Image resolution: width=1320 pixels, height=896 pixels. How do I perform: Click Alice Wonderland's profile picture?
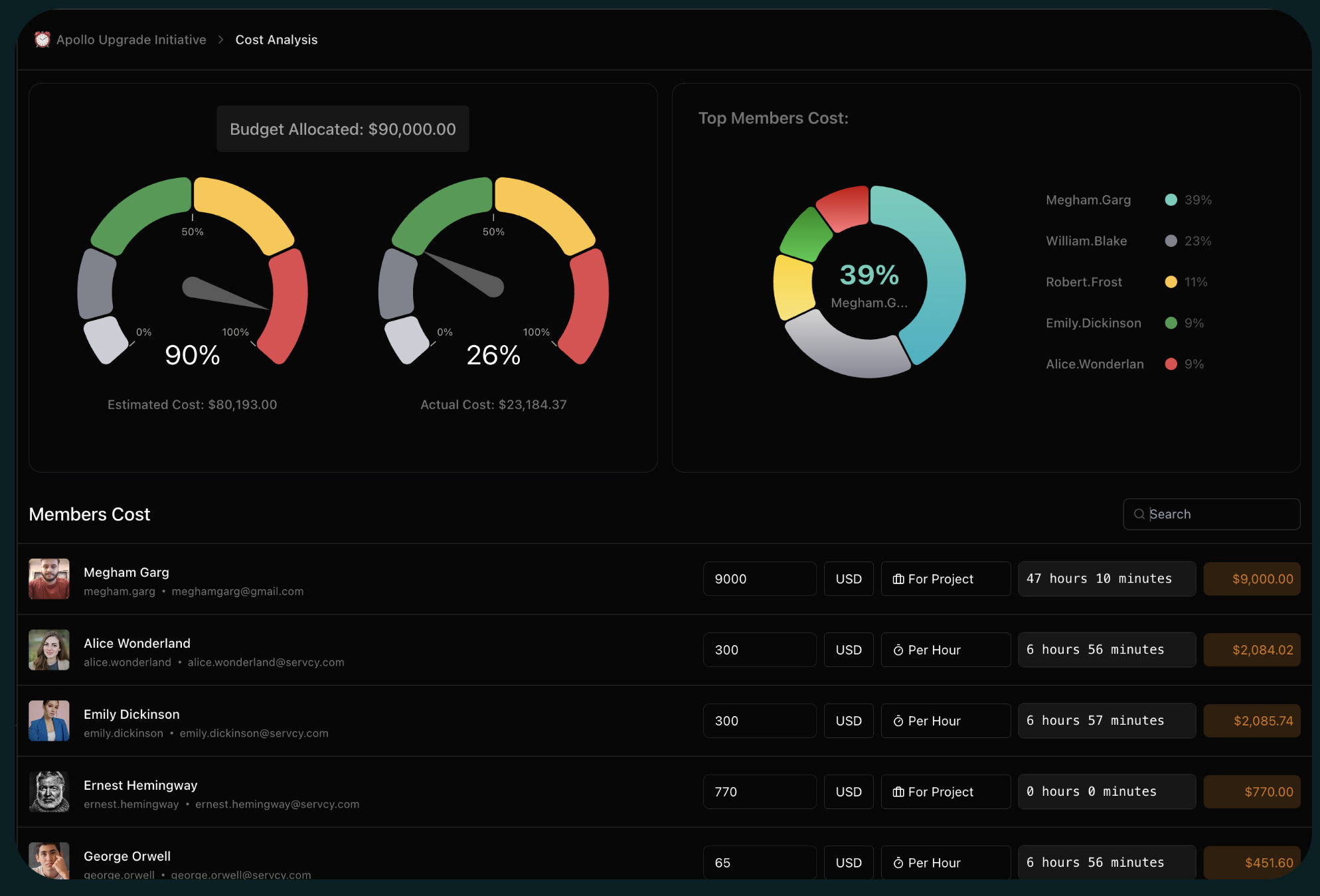pyautogui.click(x=49, y=650)
